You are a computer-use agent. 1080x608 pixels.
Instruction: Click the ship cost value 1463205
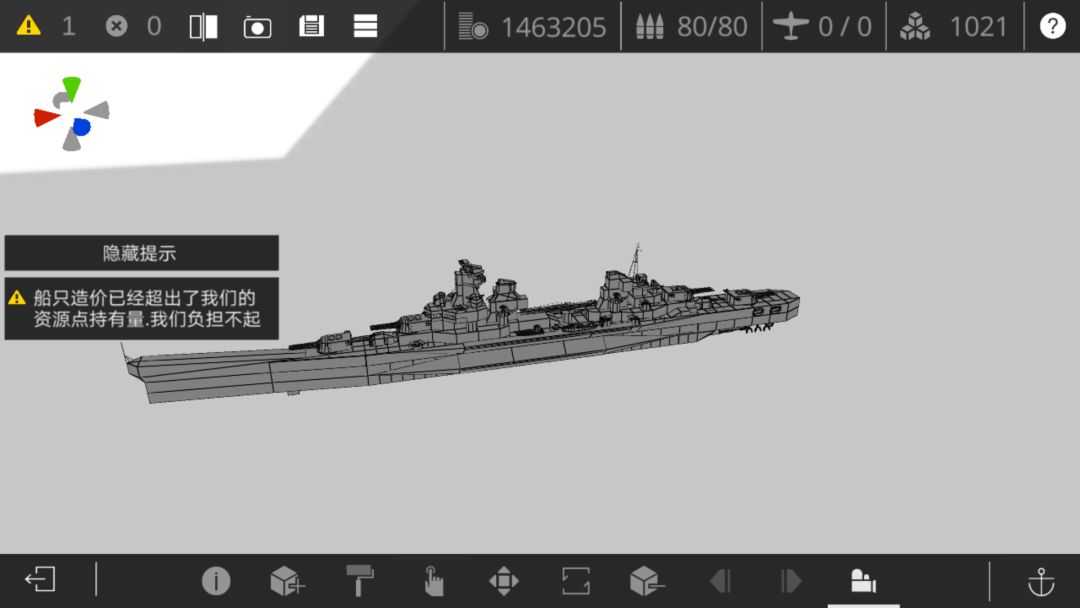point(553,28)
